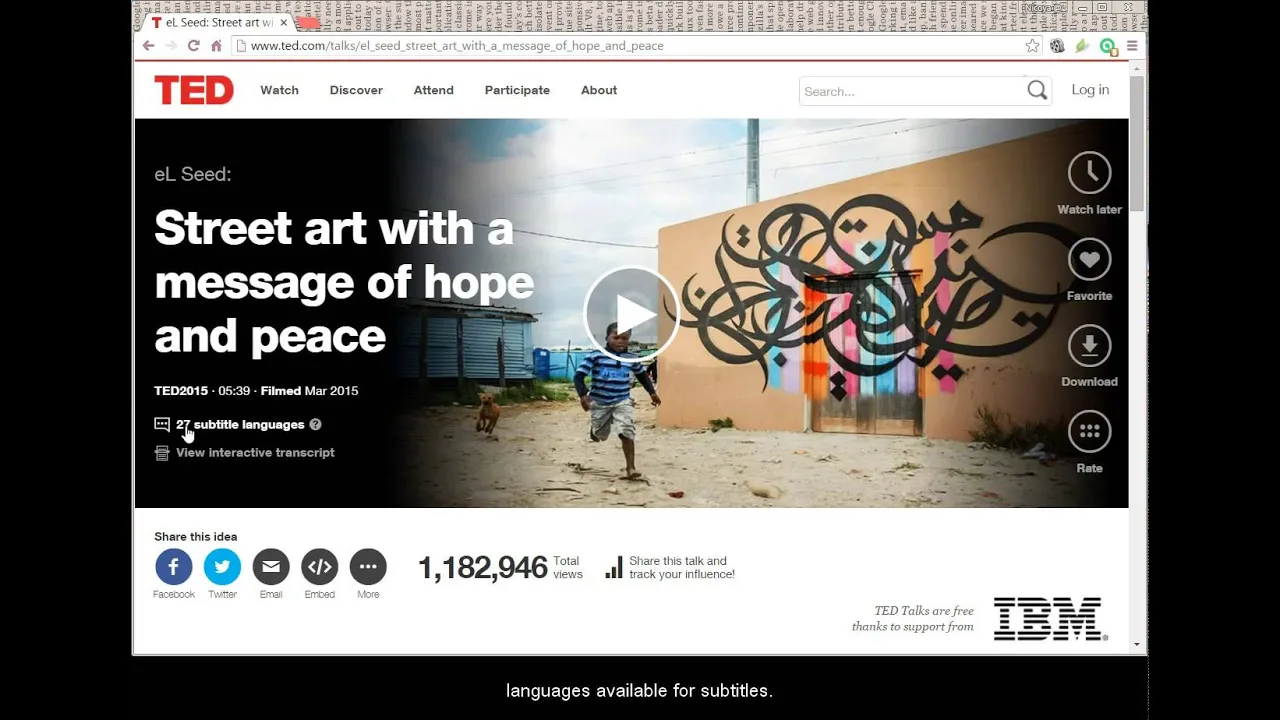Expand More sharing options
Screen dimensions: 1280x720
[x=368, y=567]
